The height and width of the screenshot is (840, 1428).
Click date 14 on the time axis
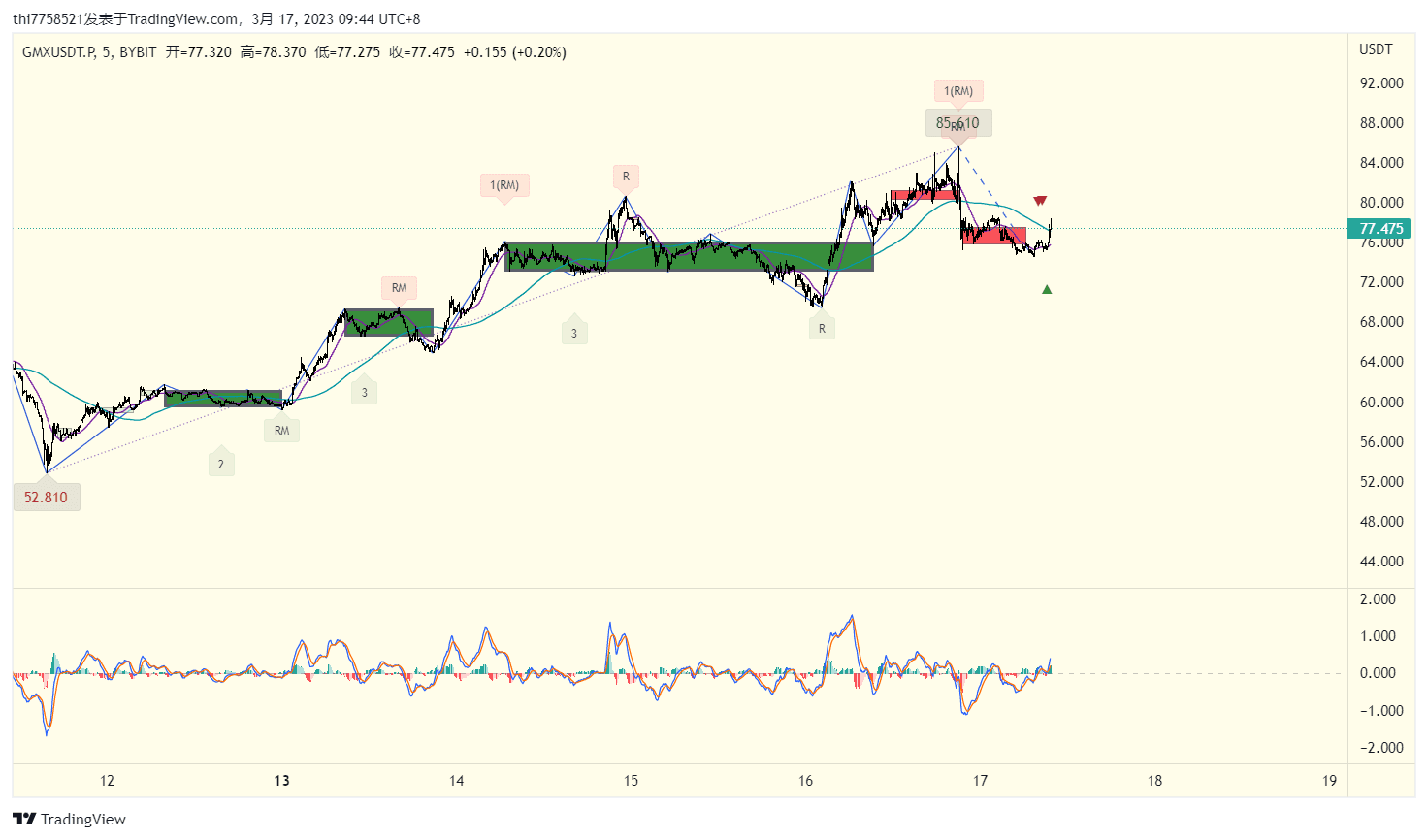[x=456, y=781]
